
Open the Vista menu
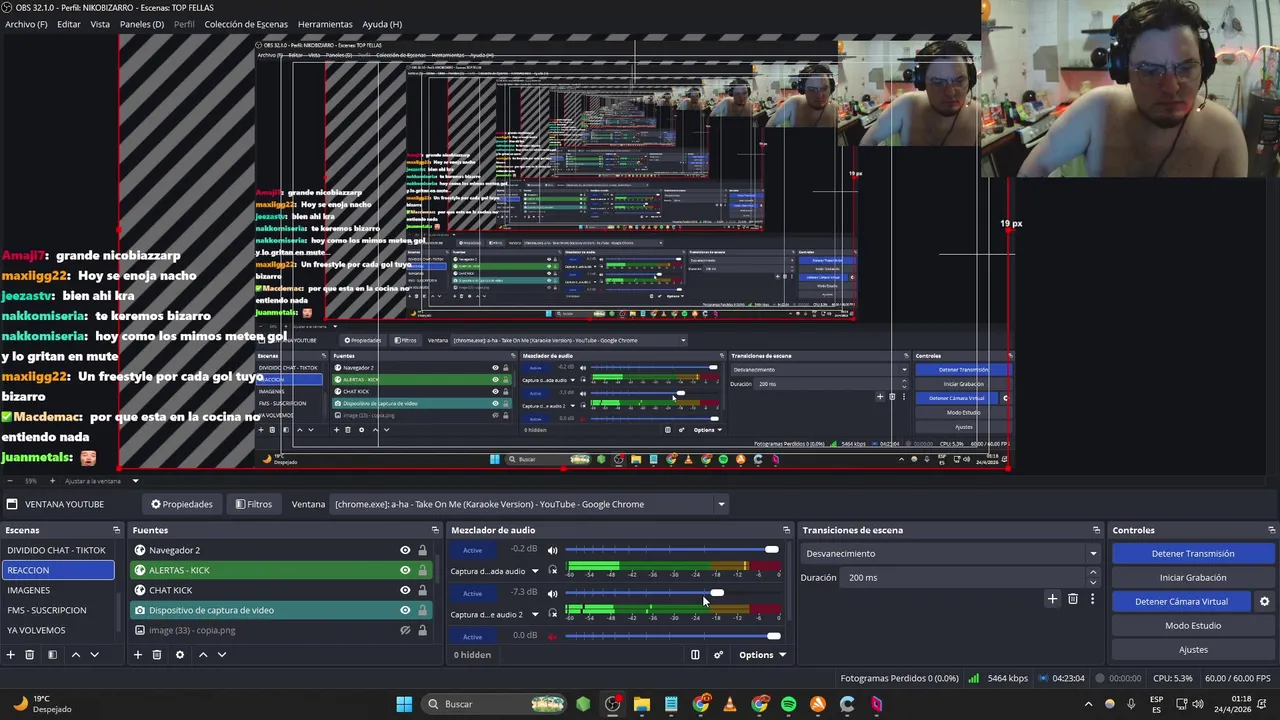coord(100,24)
